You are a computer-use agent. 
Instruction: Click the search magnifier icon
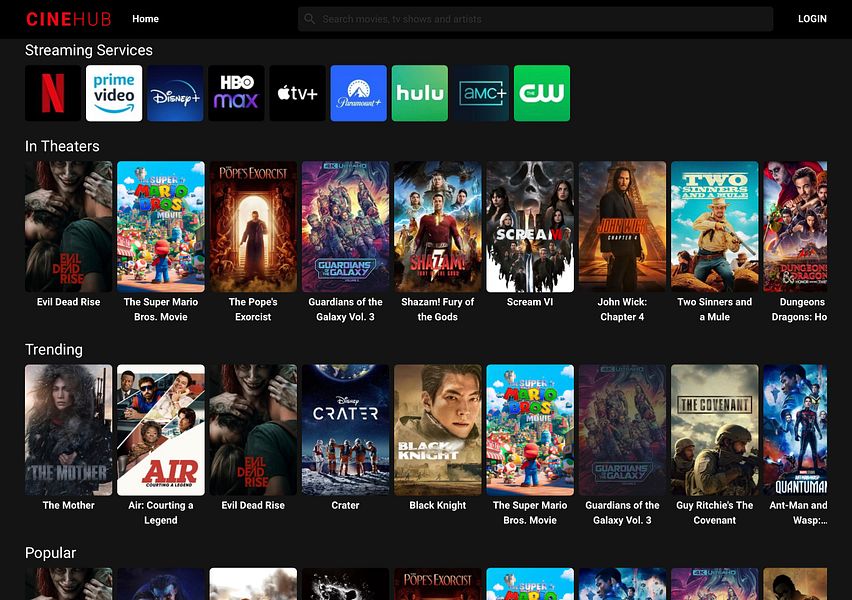tap(310, 18)
